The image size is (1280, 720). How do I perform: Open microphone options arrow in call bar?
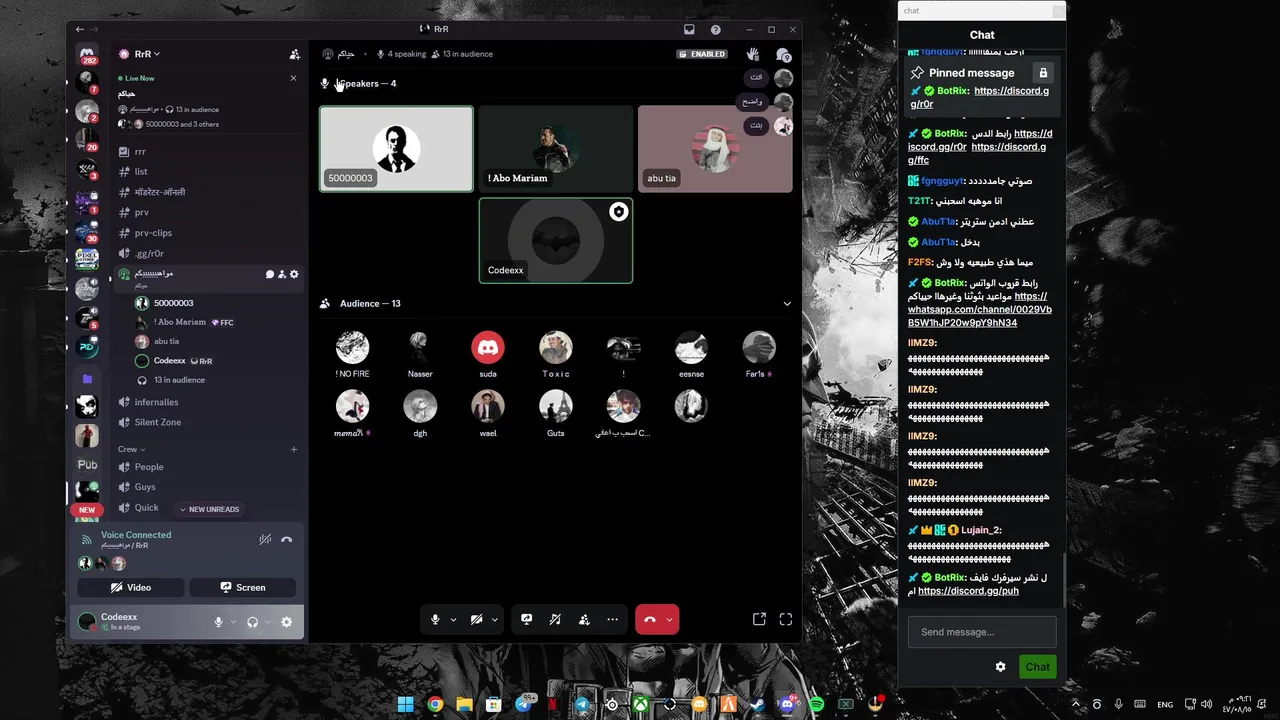pos(453,619)
